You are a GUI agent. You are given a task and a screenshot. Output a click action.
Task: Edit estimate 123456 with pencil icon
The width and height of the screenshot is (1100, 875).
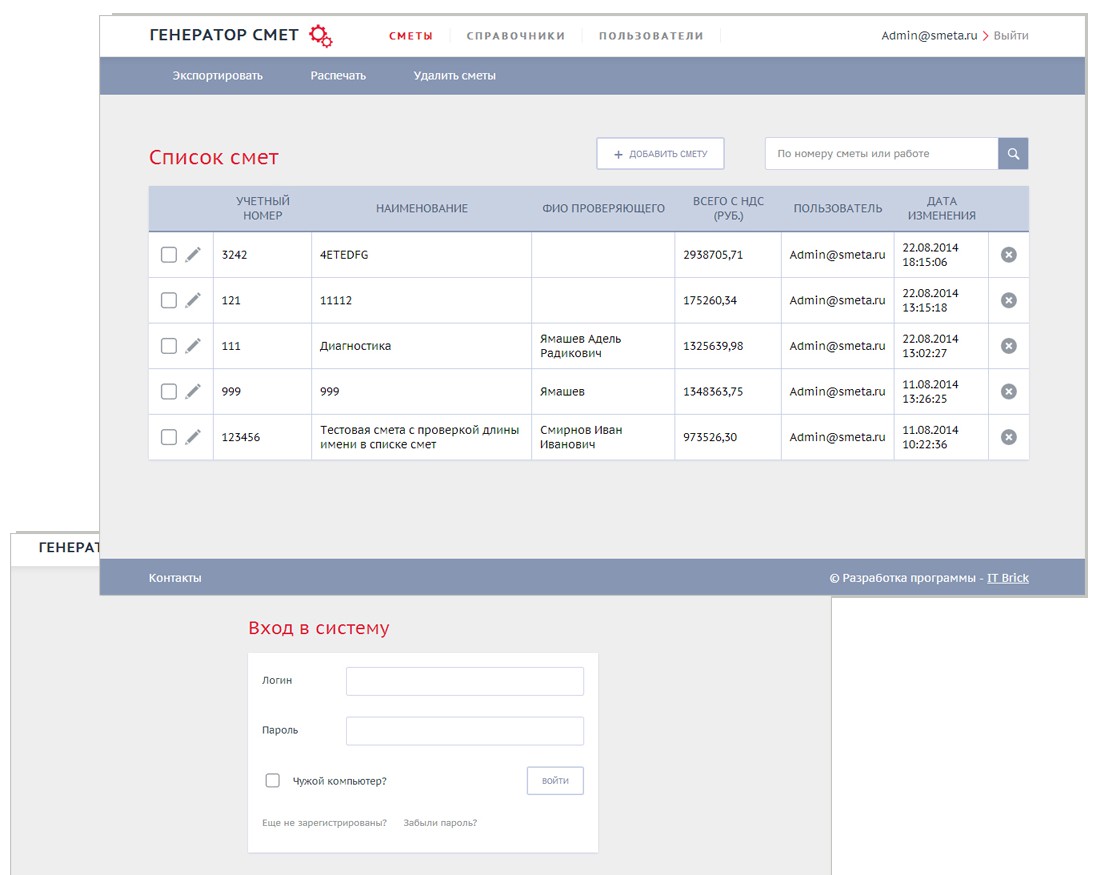click(193, 437)
